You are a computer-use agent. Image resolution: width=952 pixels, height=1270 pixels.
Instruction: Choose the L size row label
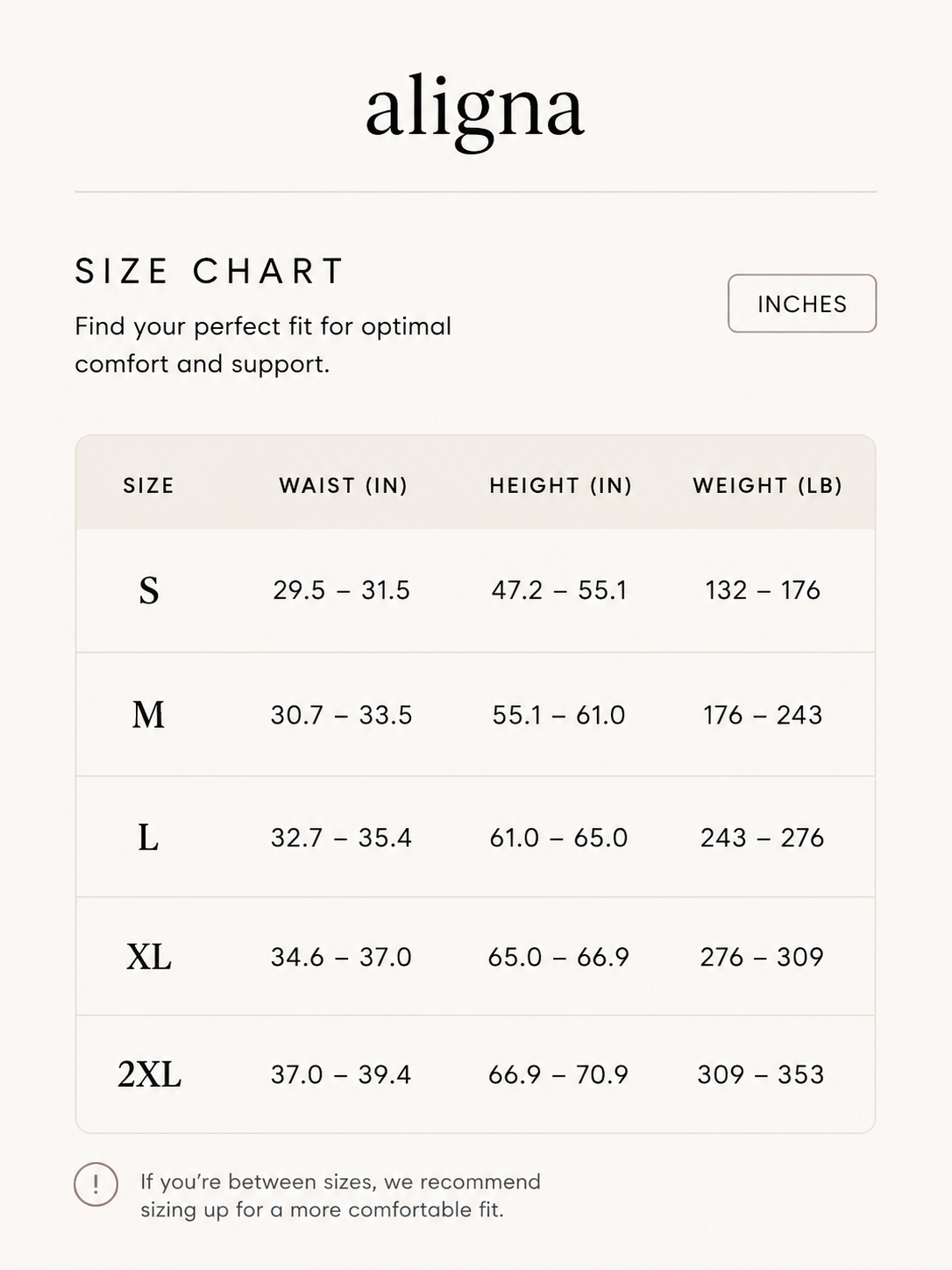148,838
